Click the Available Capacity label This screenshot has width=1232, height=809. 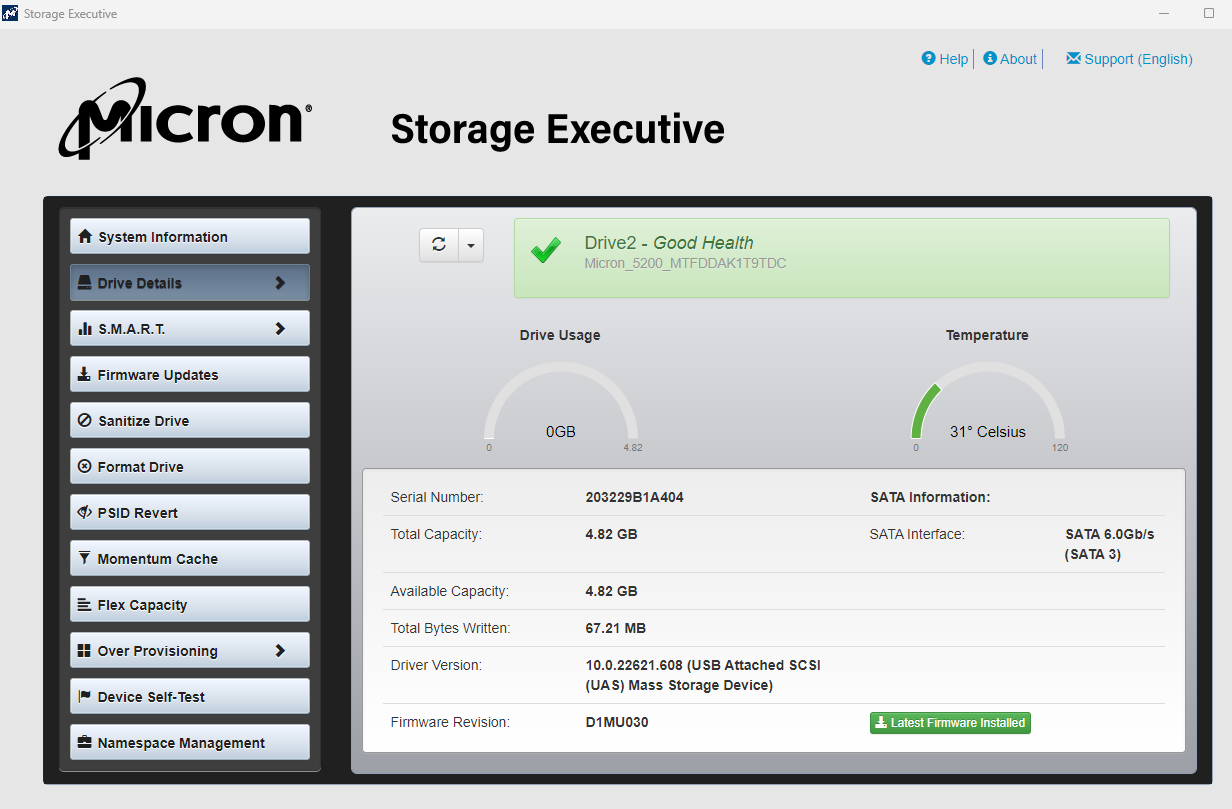click(450, 591)
